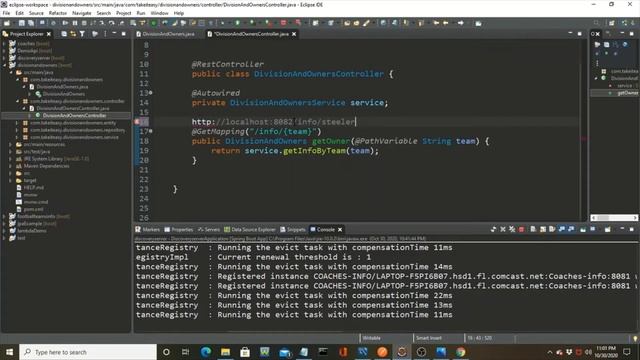Toggle Word Wrap in Console toolbar
640x360 pixels.
pos(552,229)
